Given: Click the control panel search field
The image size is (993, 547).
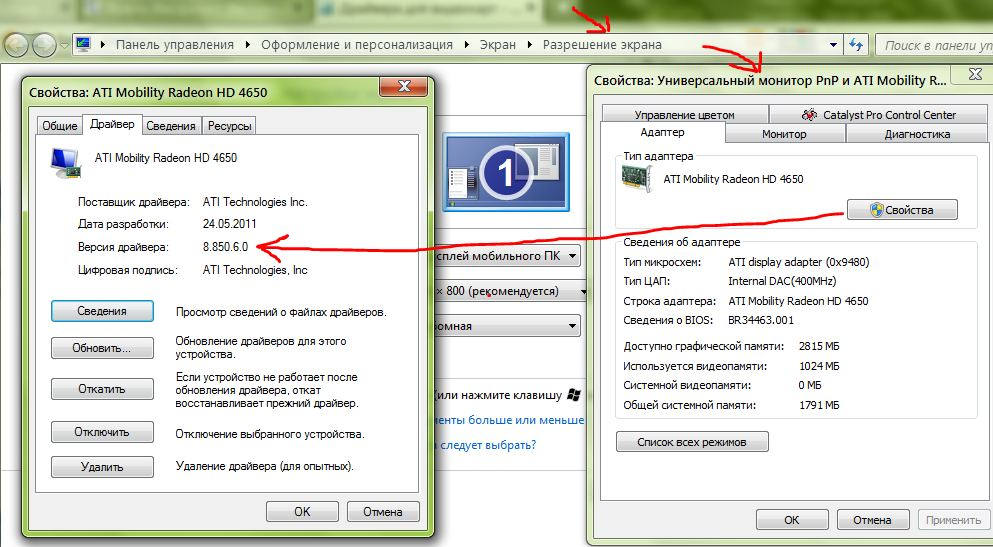Looking at the screenshot, I should point(934,46).
